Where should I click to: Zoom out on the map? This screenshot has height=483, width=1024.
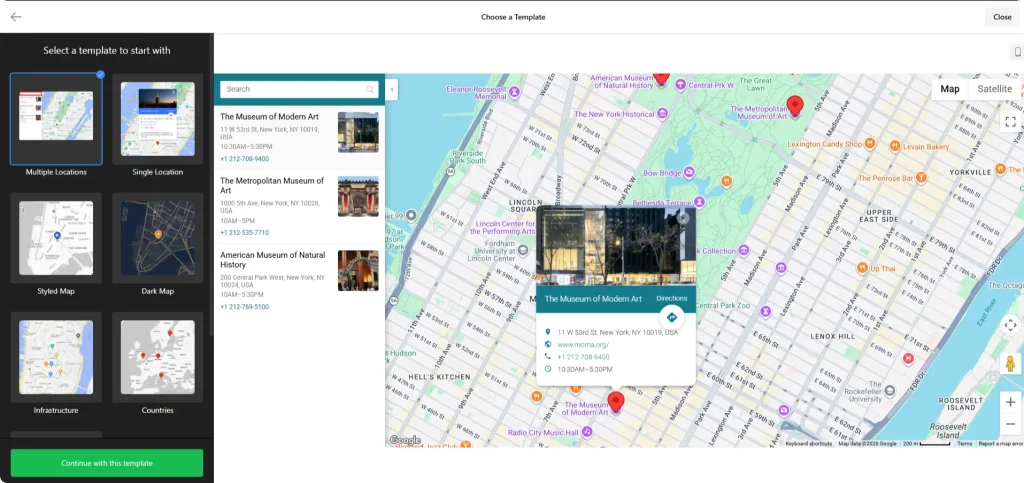pos(1010,424)
